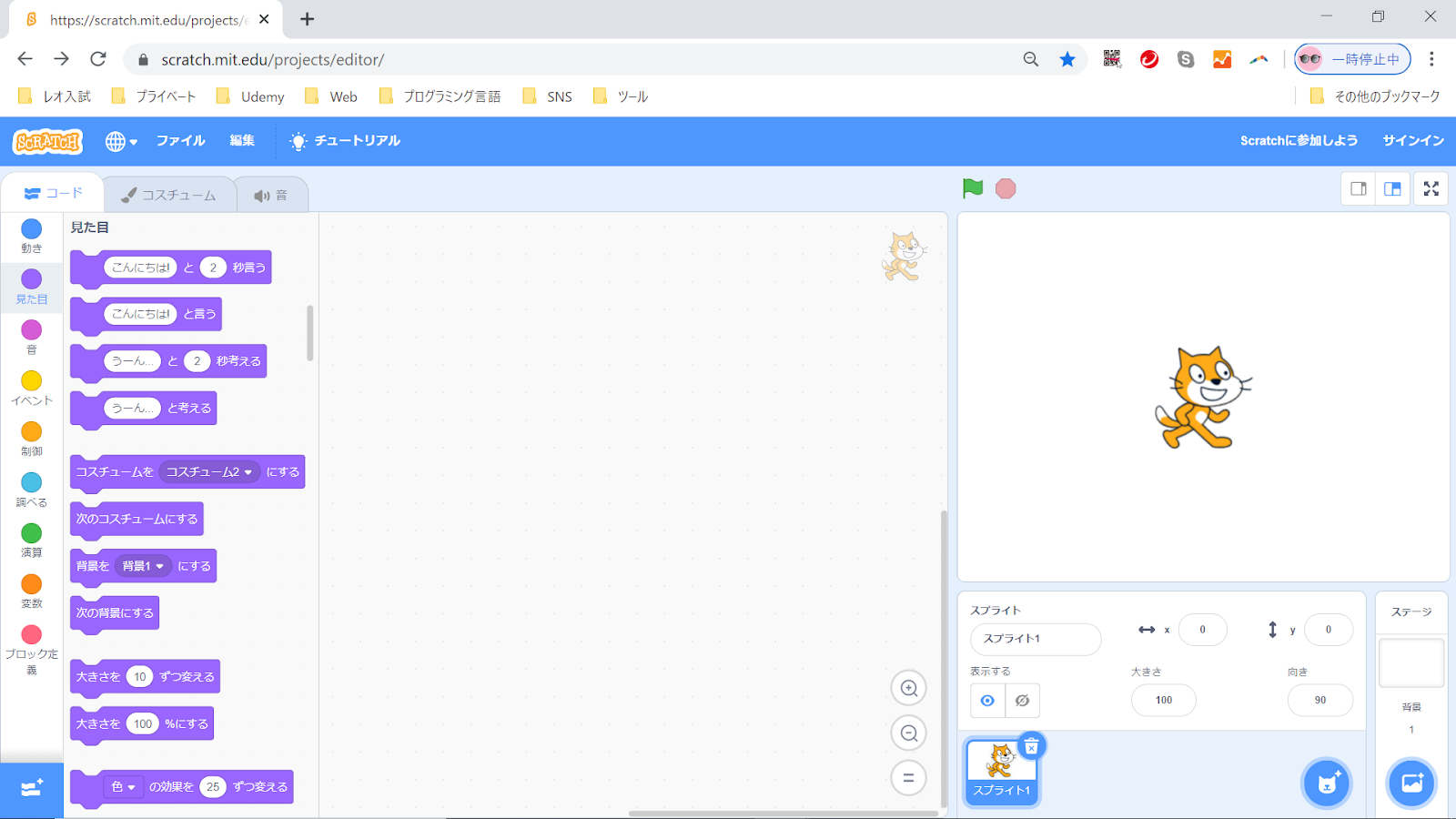Switch to the コード tab
Image resolution: width=1456 pixels, height=819 pixels.
pos(53,193)
